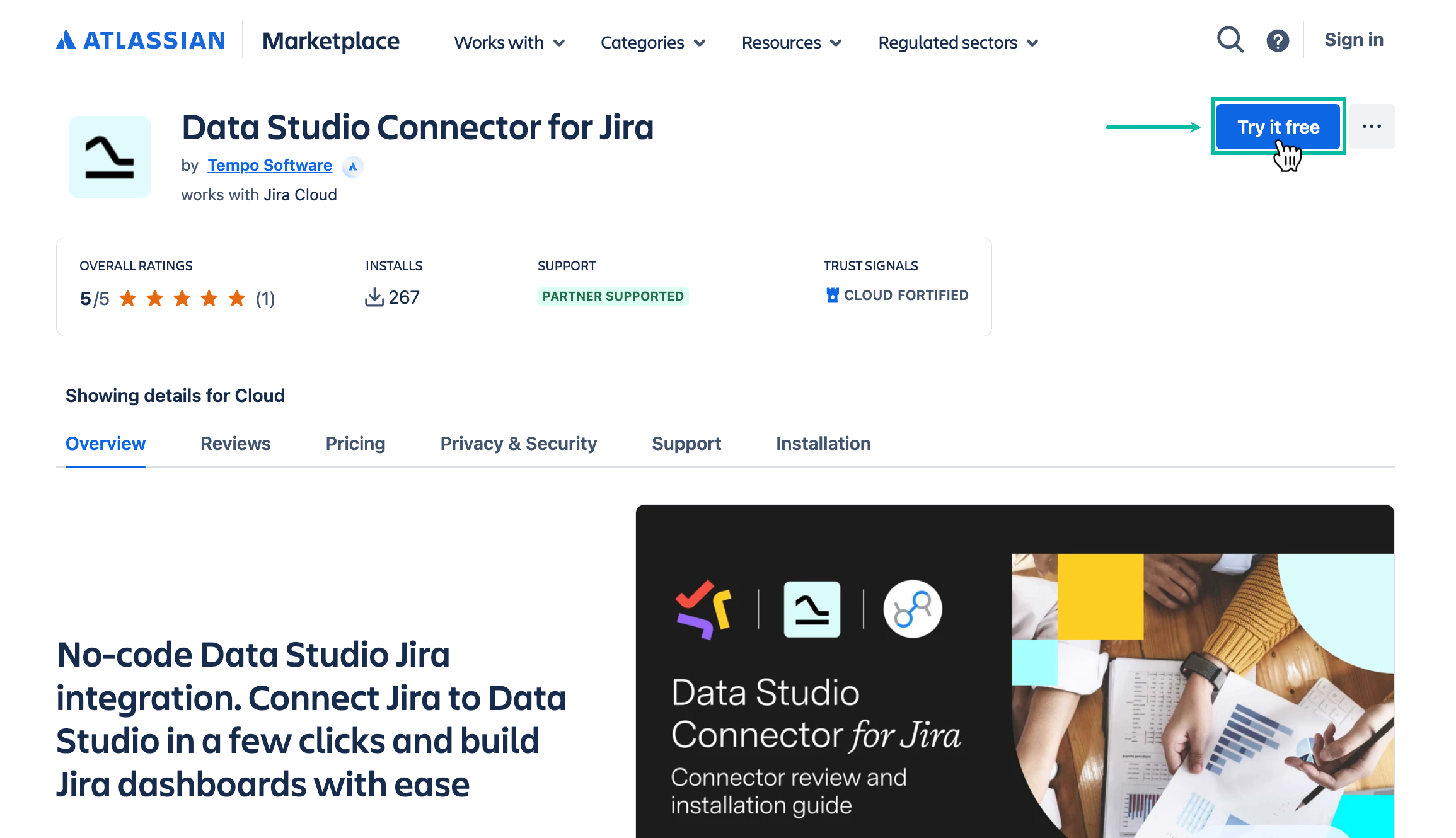The width and height of the screenshot is (1456, 838).
Task: Open the help question mark icon
Action: pos(1278,41)
